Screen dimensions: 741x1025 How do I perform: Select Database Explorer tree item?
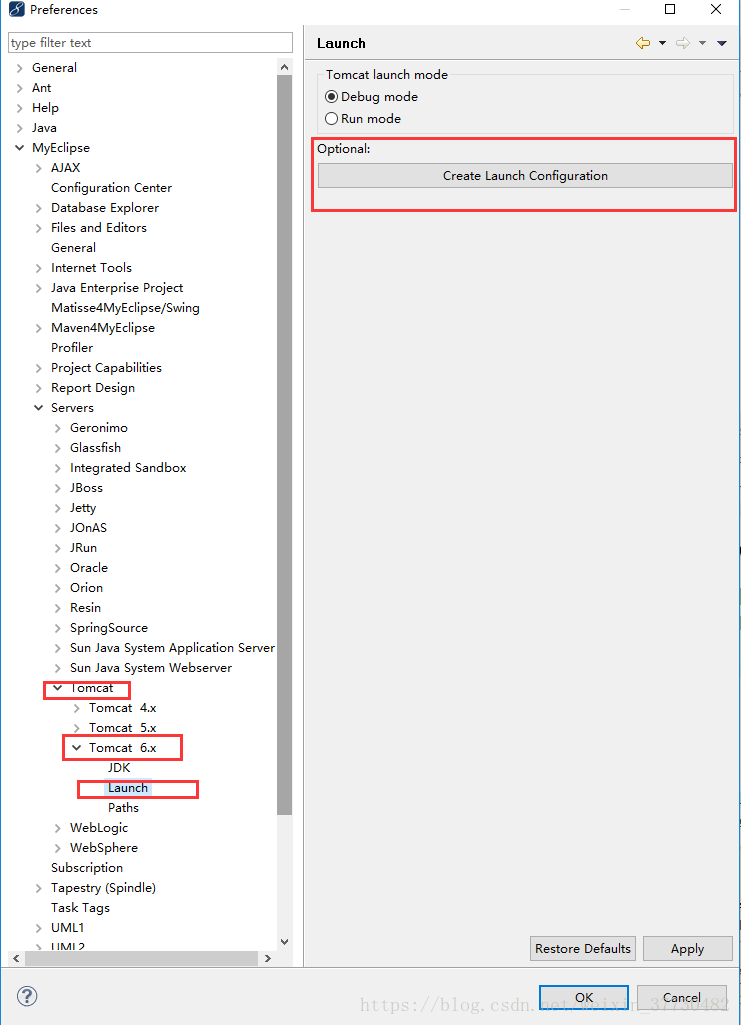click(x=105, y=208)
